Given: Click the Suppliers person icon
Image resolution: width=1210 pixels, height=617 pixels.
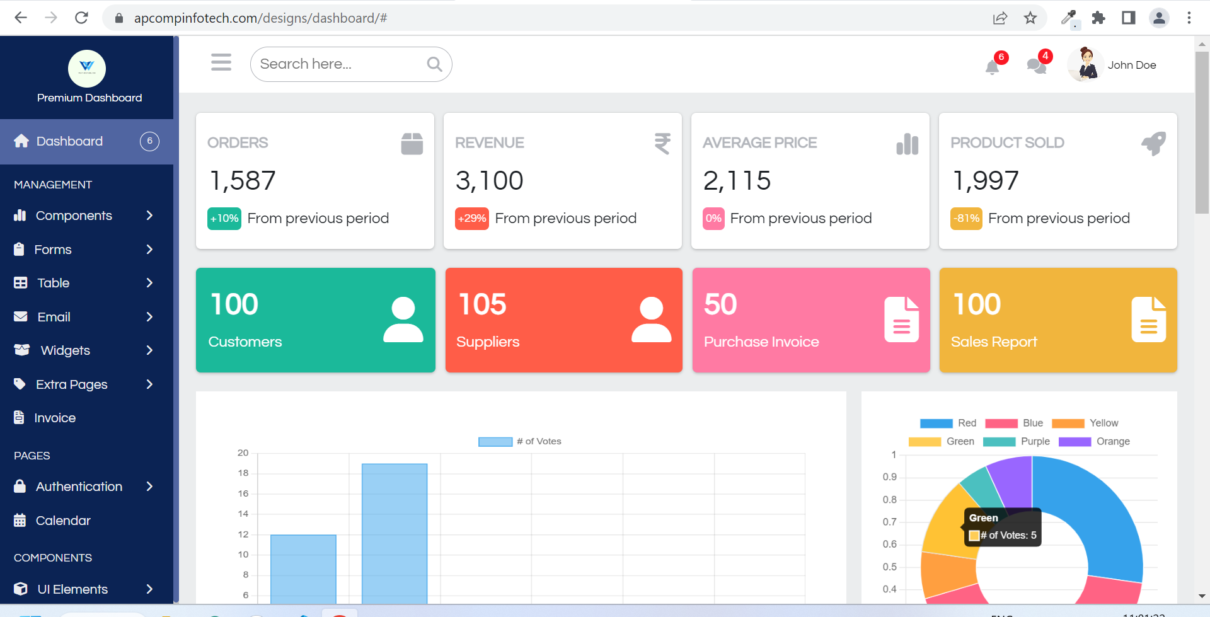Looking at the screenshot, I should pos(651,320).
